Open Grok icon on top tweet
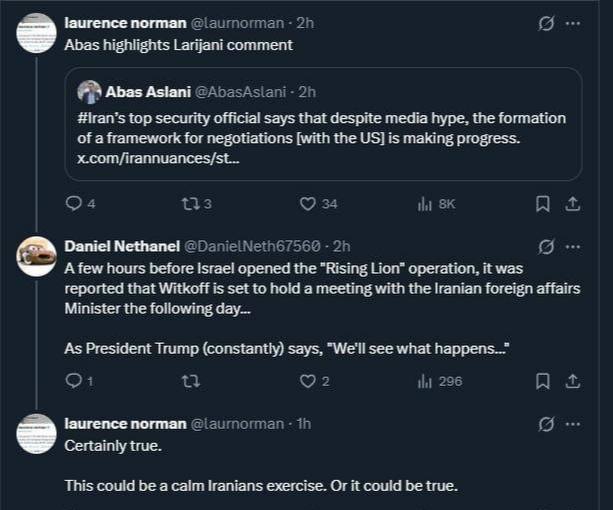613x510 pixels. [546, 23]
